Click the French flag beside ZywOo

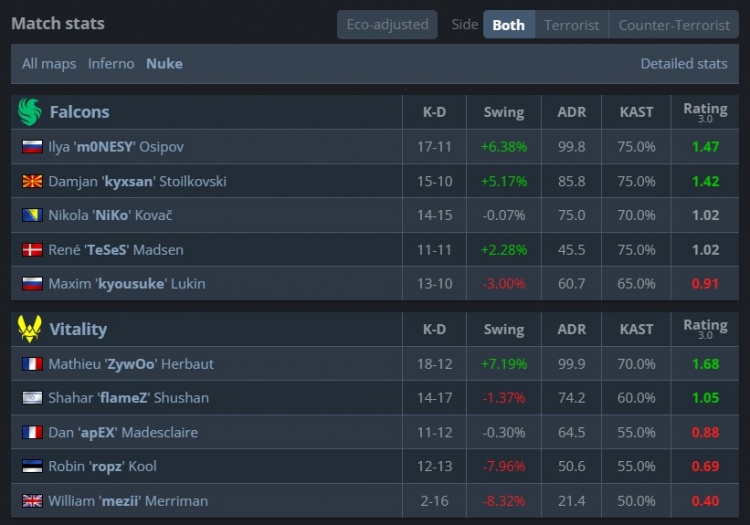click(x=32, y=364)
